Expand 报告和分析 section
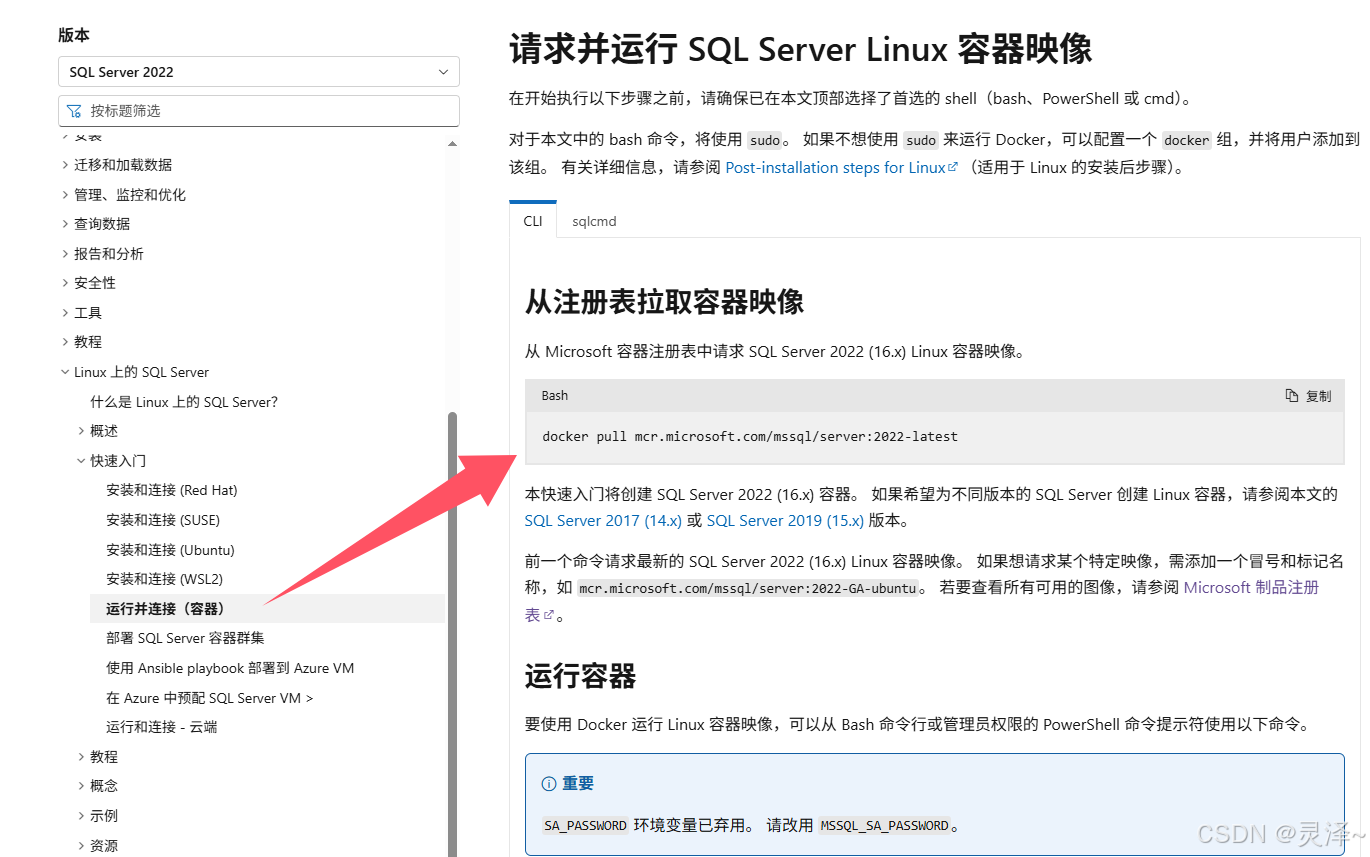 pos(109,254)
